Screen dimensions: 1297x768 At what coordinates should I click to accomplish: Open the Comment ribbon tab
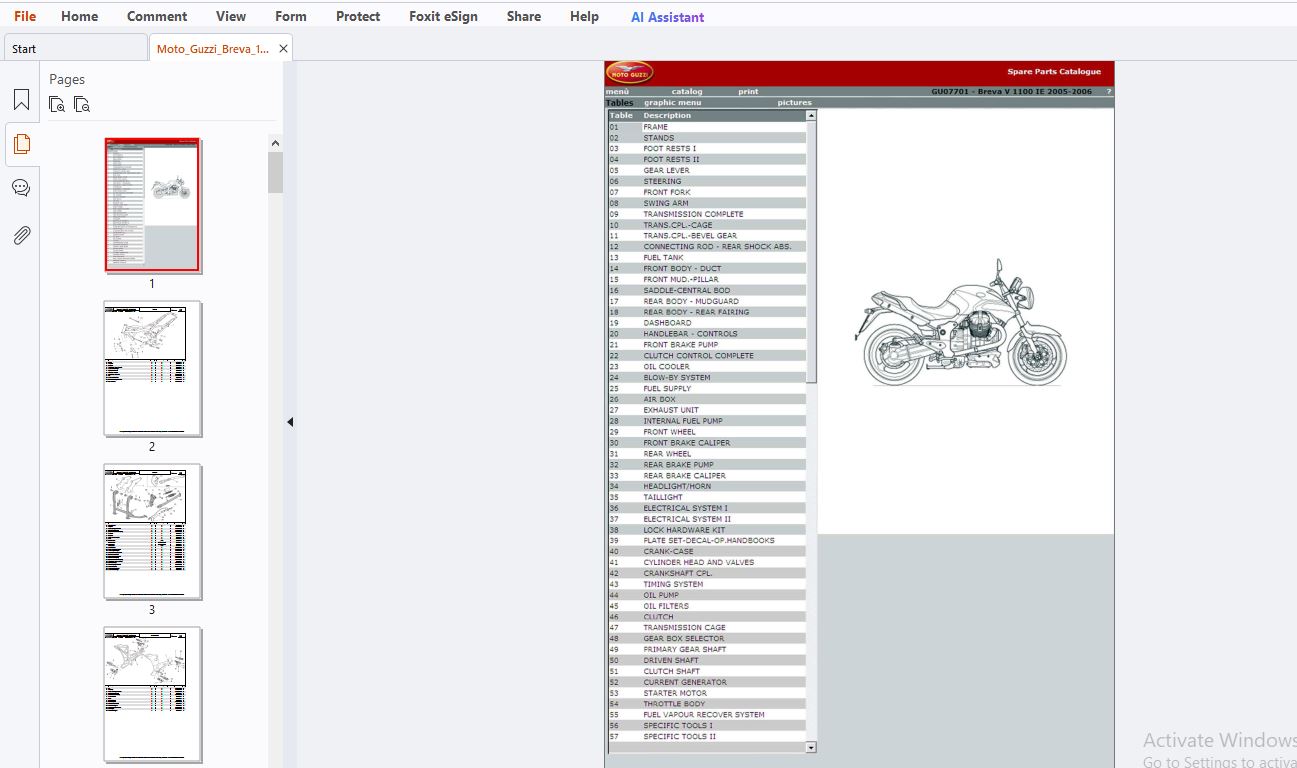pyautogui.click(x=157, y=16)
